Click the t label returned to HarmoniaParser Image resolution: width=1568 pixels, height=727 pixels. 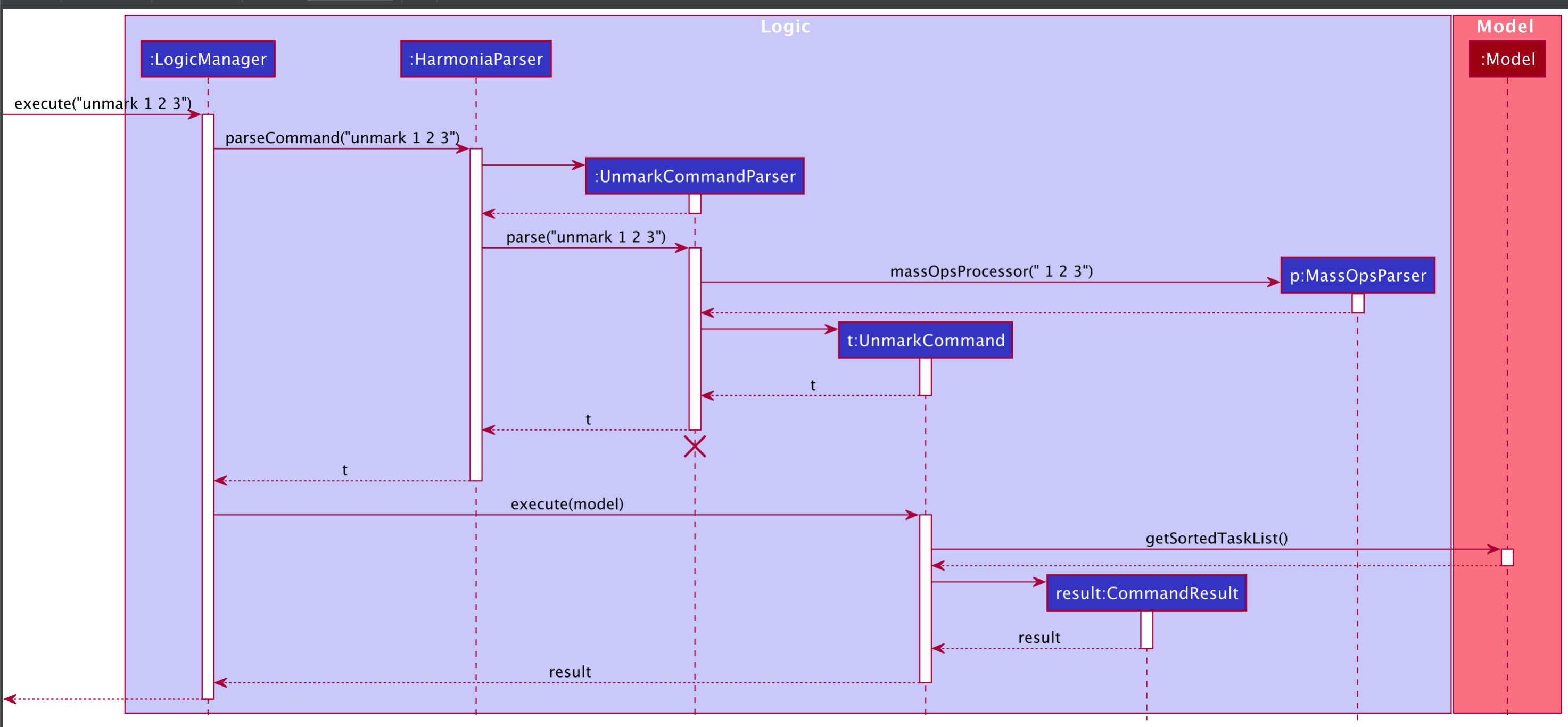[588, 419]
